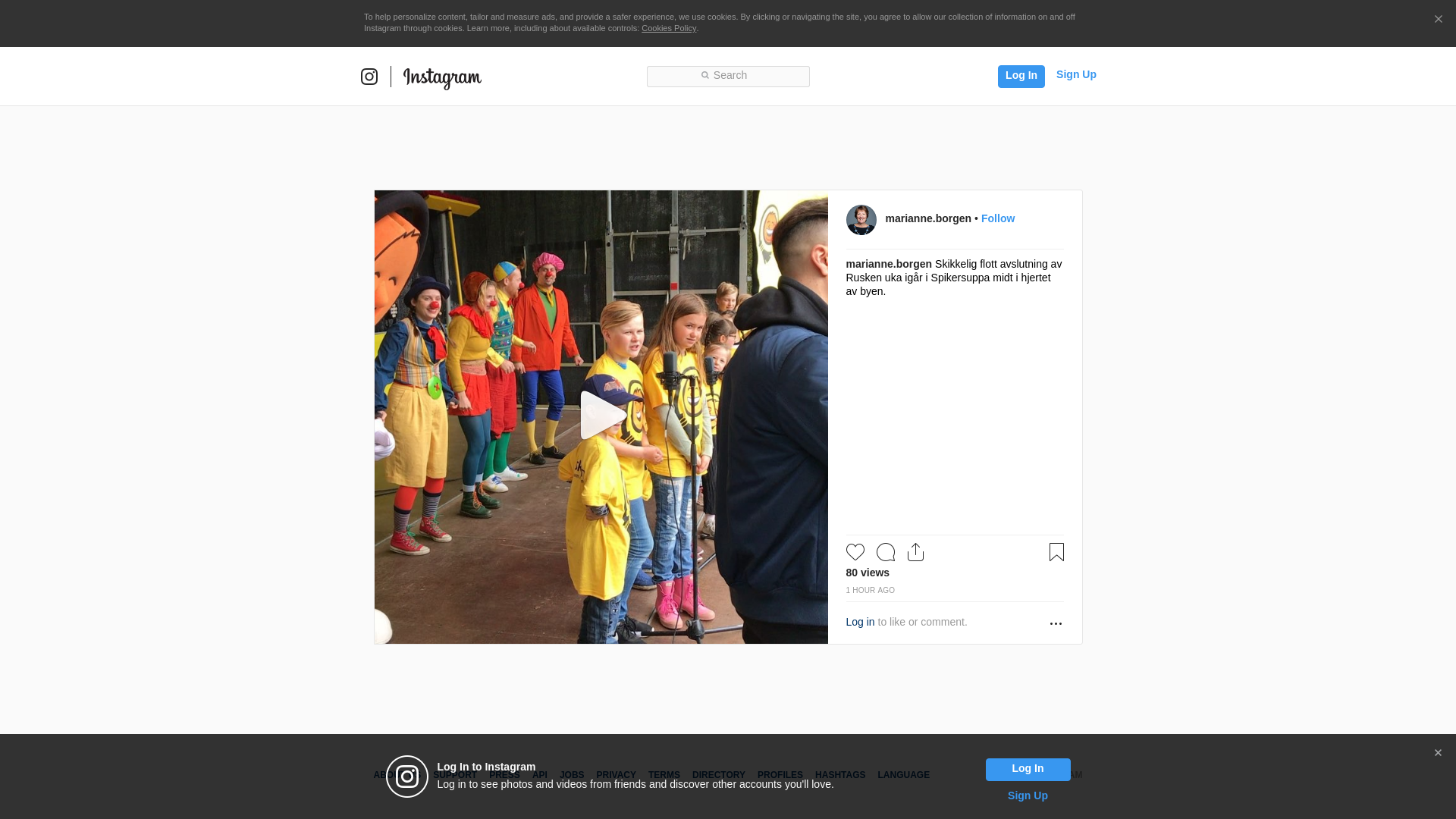Open the Instagram wordmark logo home link

[x=442, y=78]
